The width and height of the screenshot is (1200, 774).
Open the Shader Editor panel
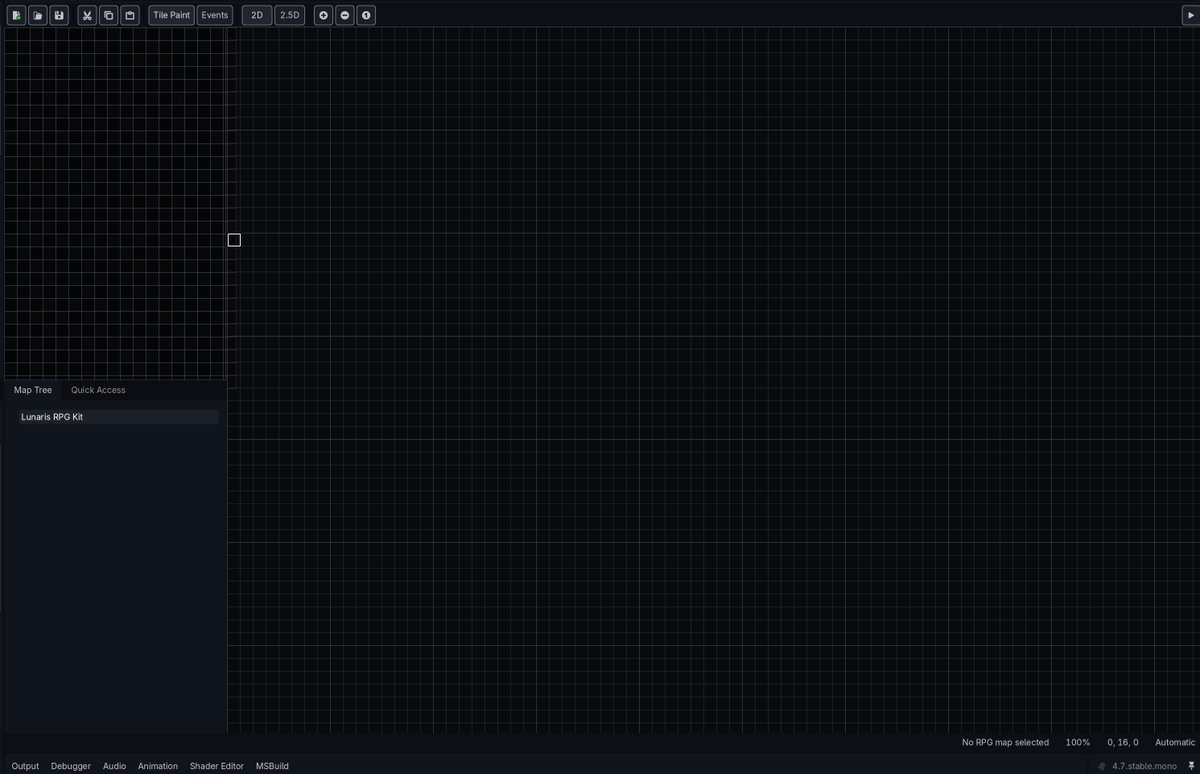pos(217,766)
